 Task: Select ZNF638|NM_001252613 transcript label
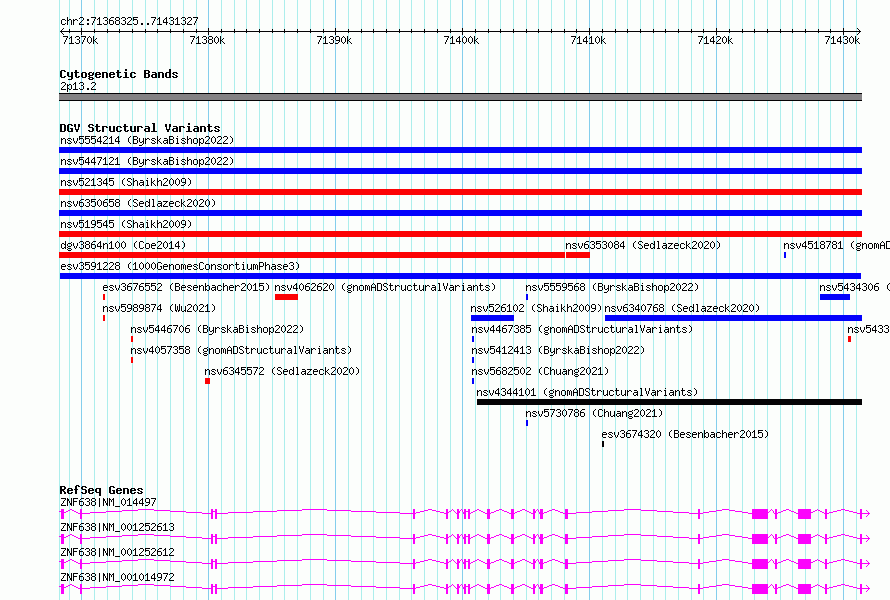pyautogui.click(x=117, y=527)
